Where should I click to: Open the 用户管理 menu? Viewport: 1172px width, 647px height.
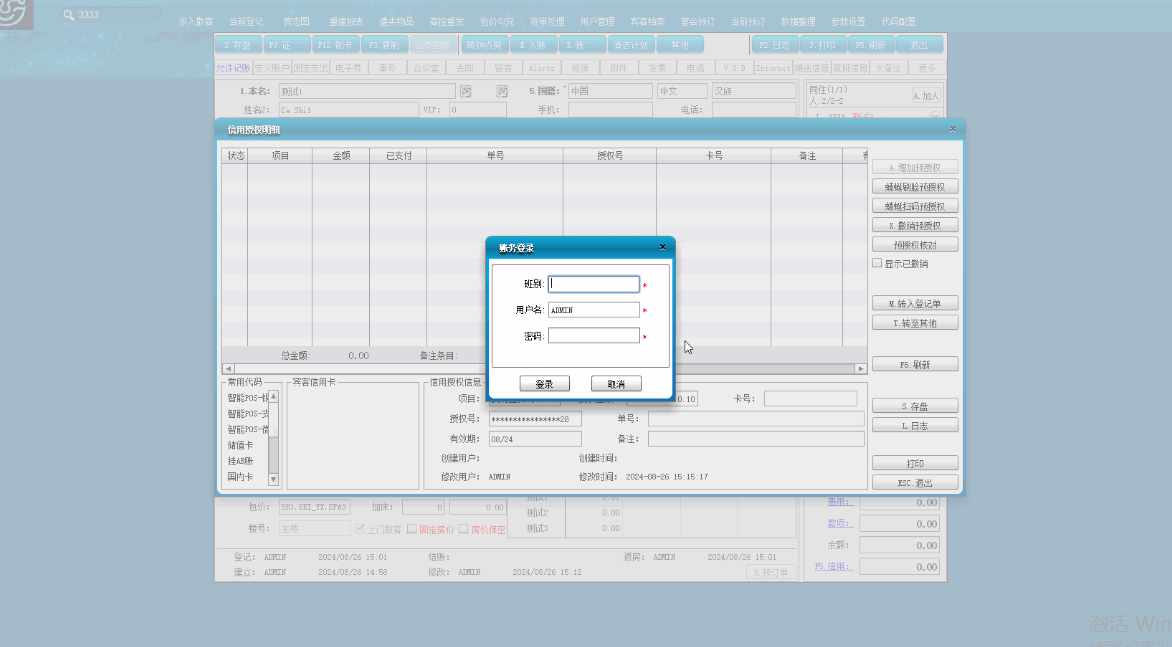click(597, 22)
